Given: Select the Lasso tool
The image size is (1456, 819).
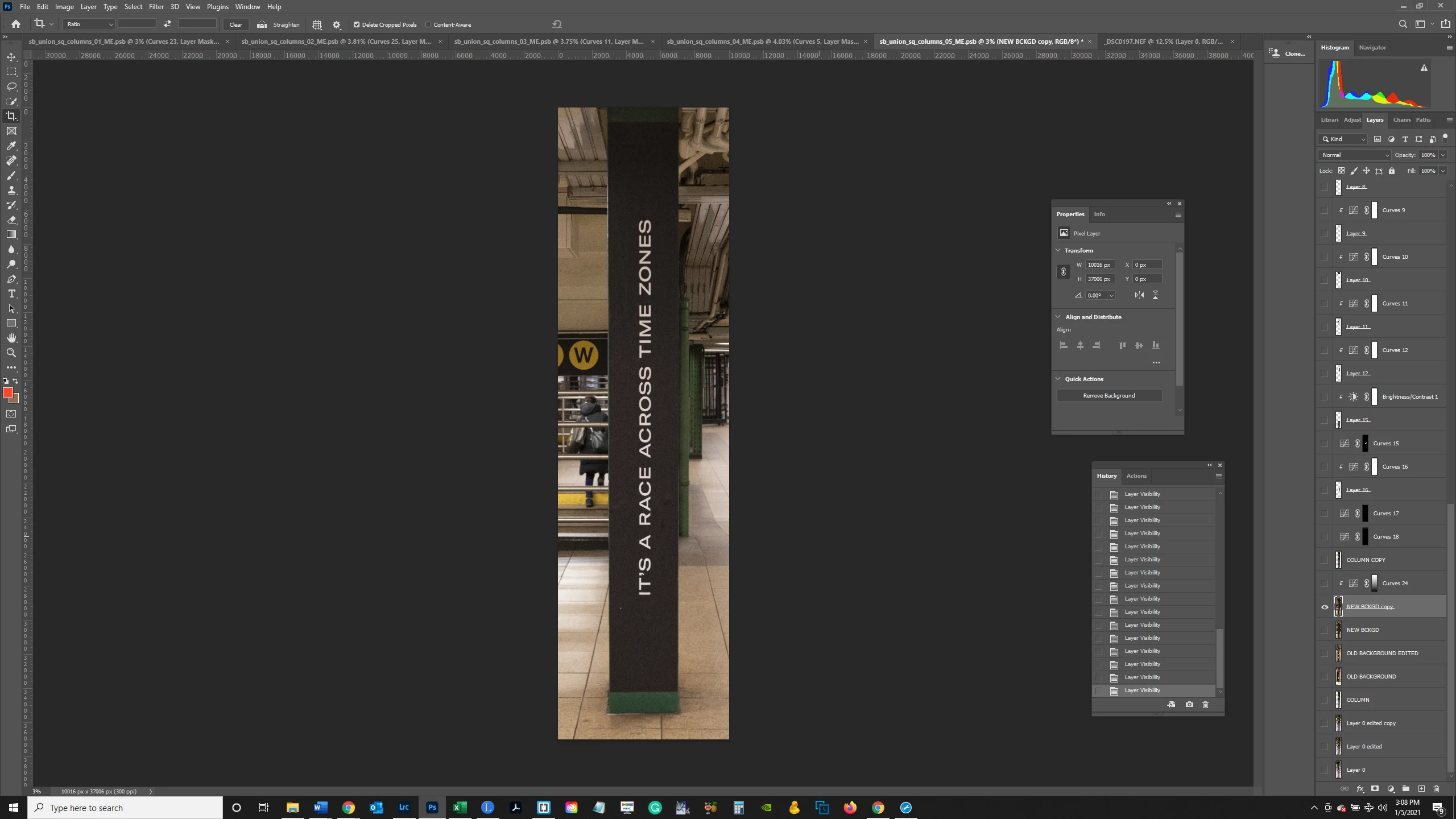Looking at the screenshot, I should [11, 86].
